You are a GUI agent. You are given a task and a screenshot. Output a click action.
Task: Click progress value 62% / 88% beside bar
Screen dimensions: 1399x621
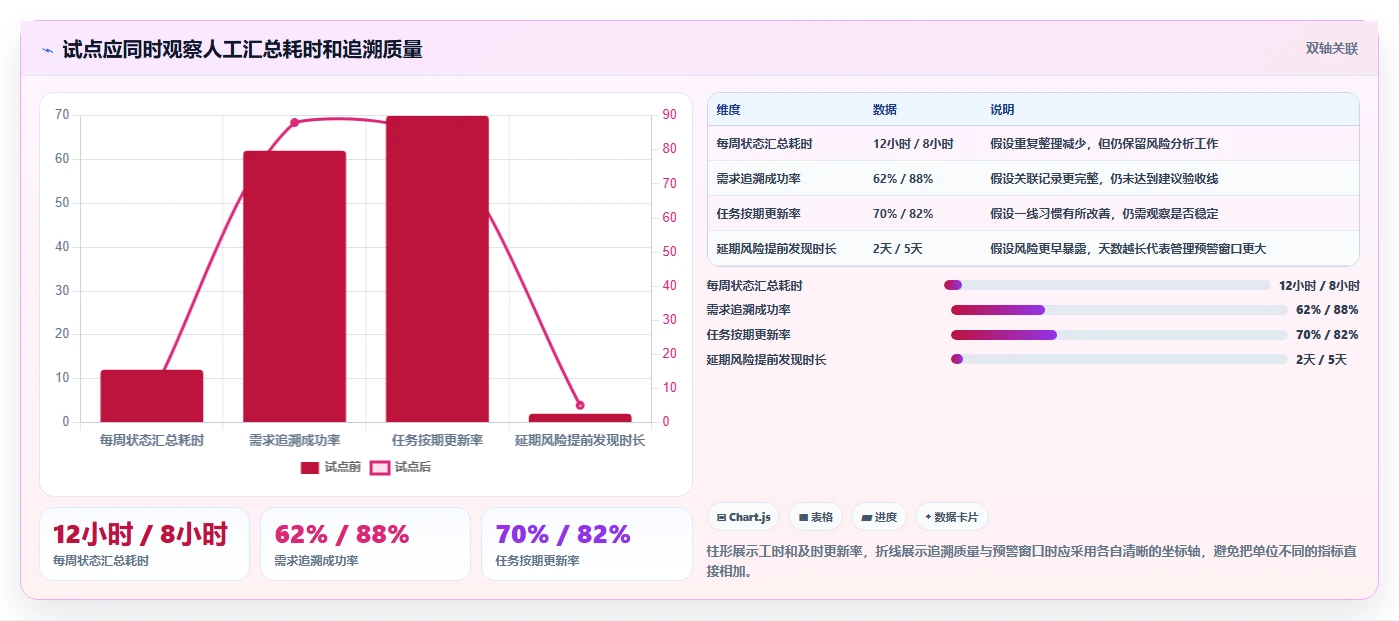[1327, 310]
